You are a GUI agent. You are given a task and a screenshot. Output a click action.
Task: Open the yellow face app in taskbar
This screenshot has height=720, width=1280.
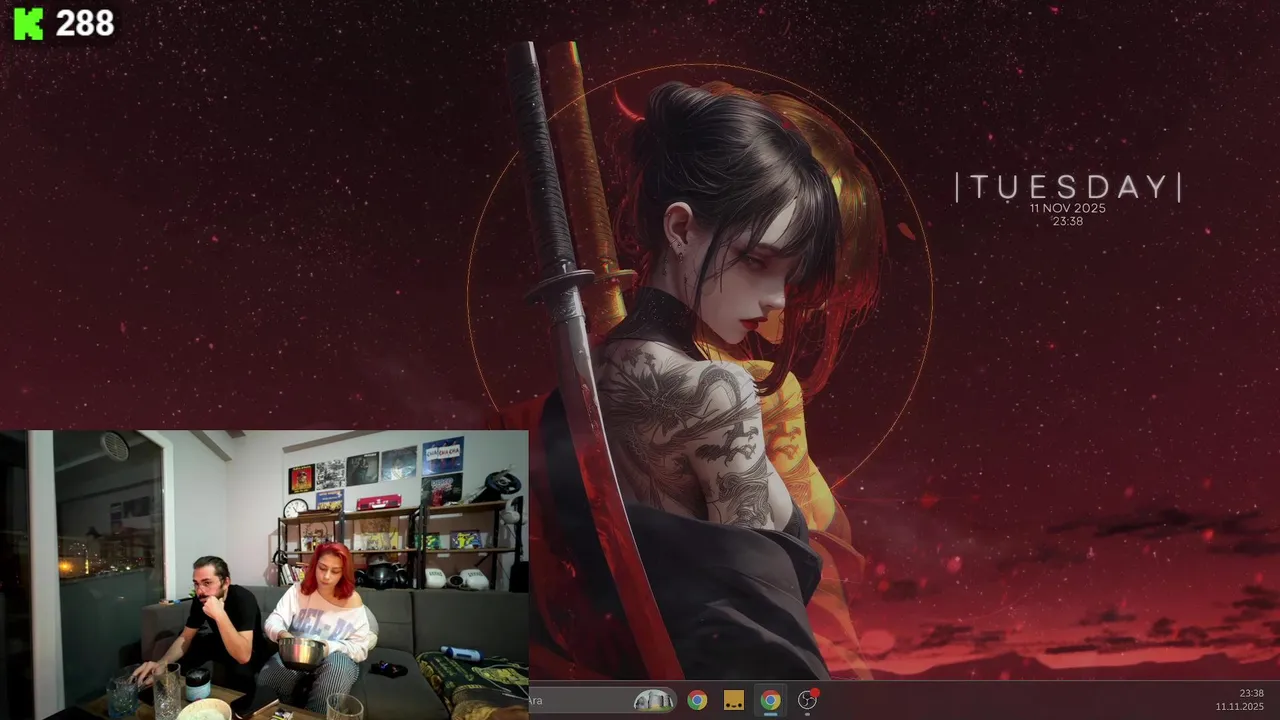click(734, 701)
